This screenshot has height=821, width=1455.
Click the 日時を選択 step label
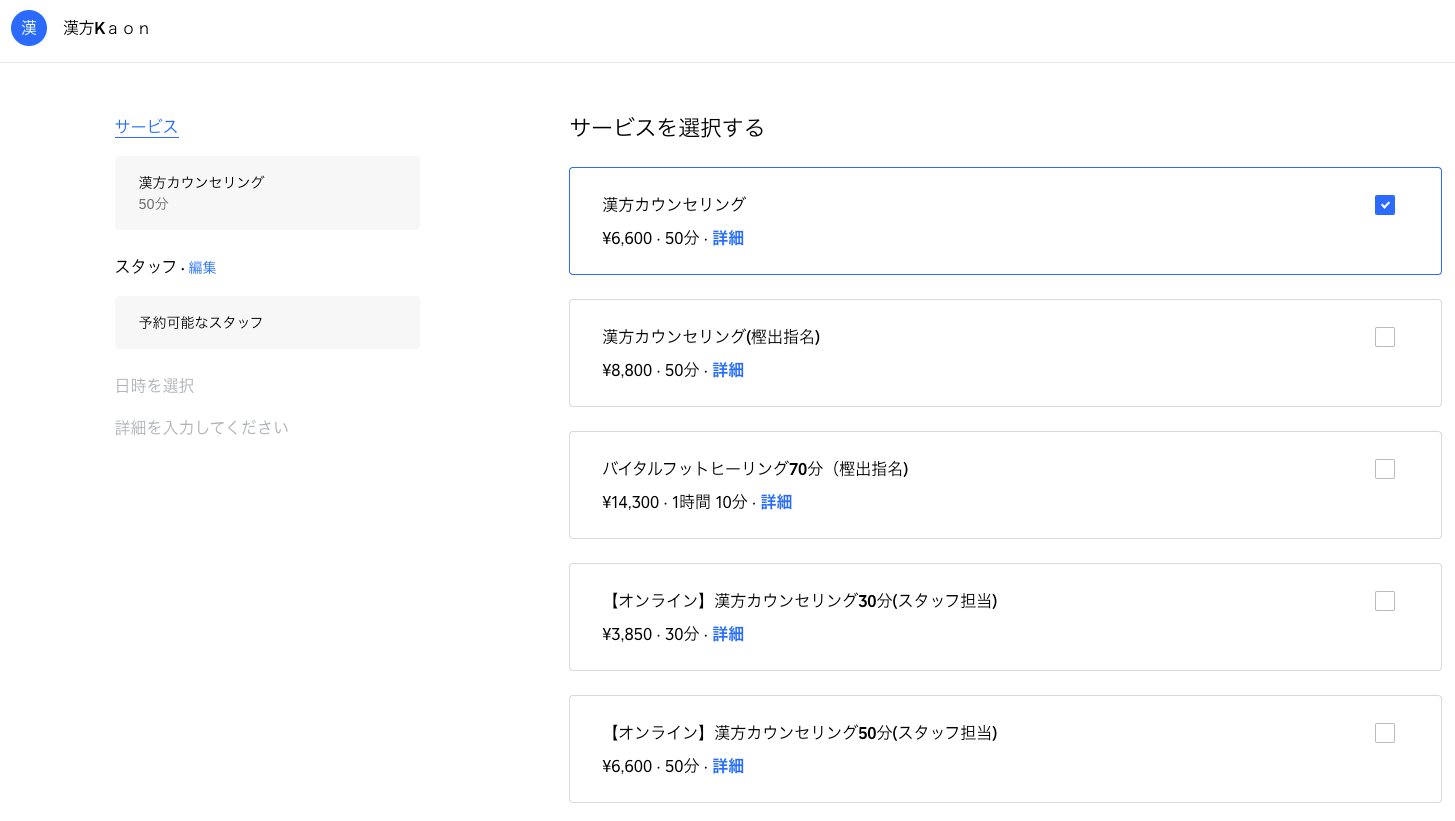click(x=154, y=385)
